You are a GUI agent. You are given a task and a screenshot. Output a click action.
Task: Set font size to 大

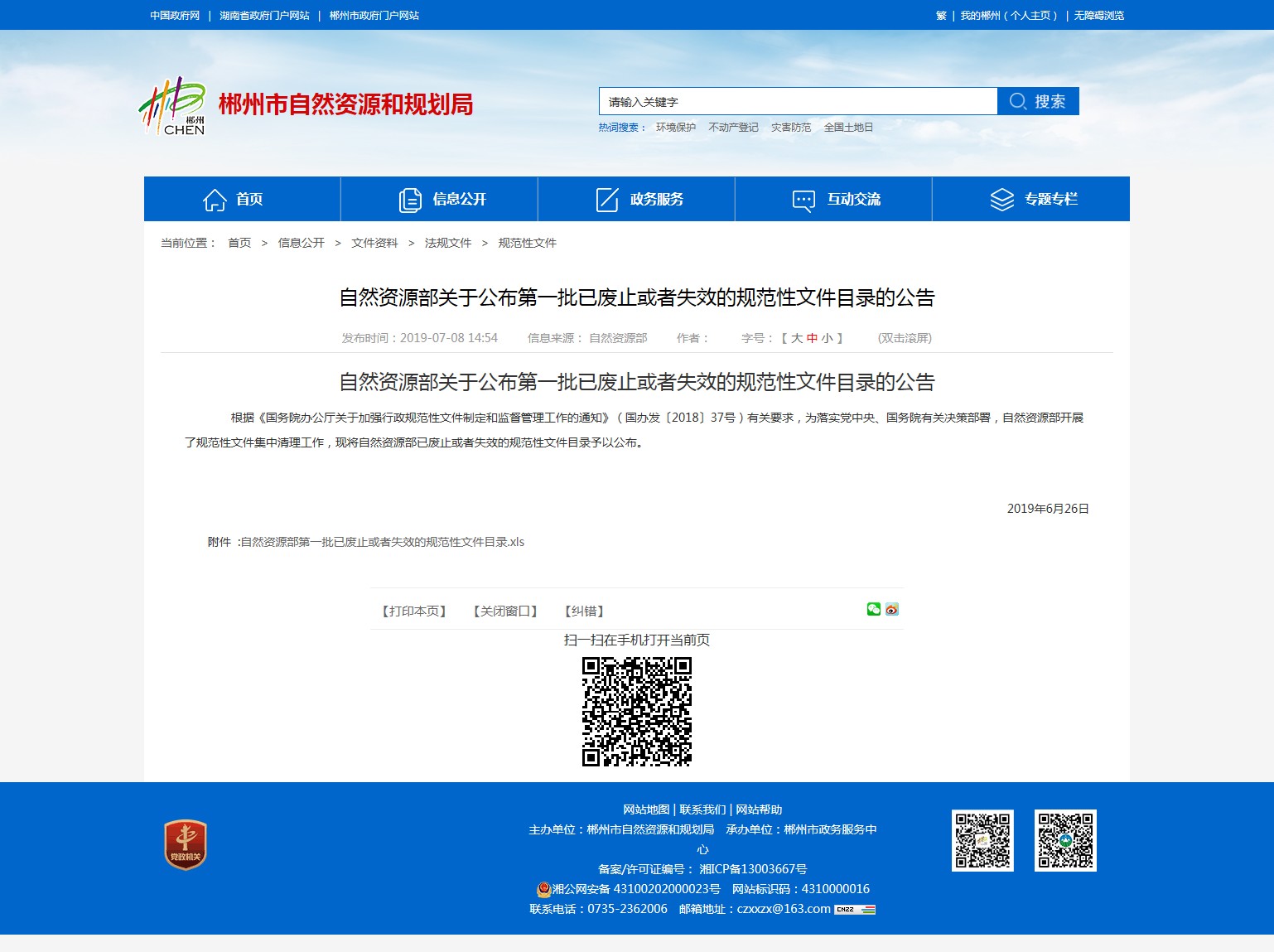tap(797, 338)
